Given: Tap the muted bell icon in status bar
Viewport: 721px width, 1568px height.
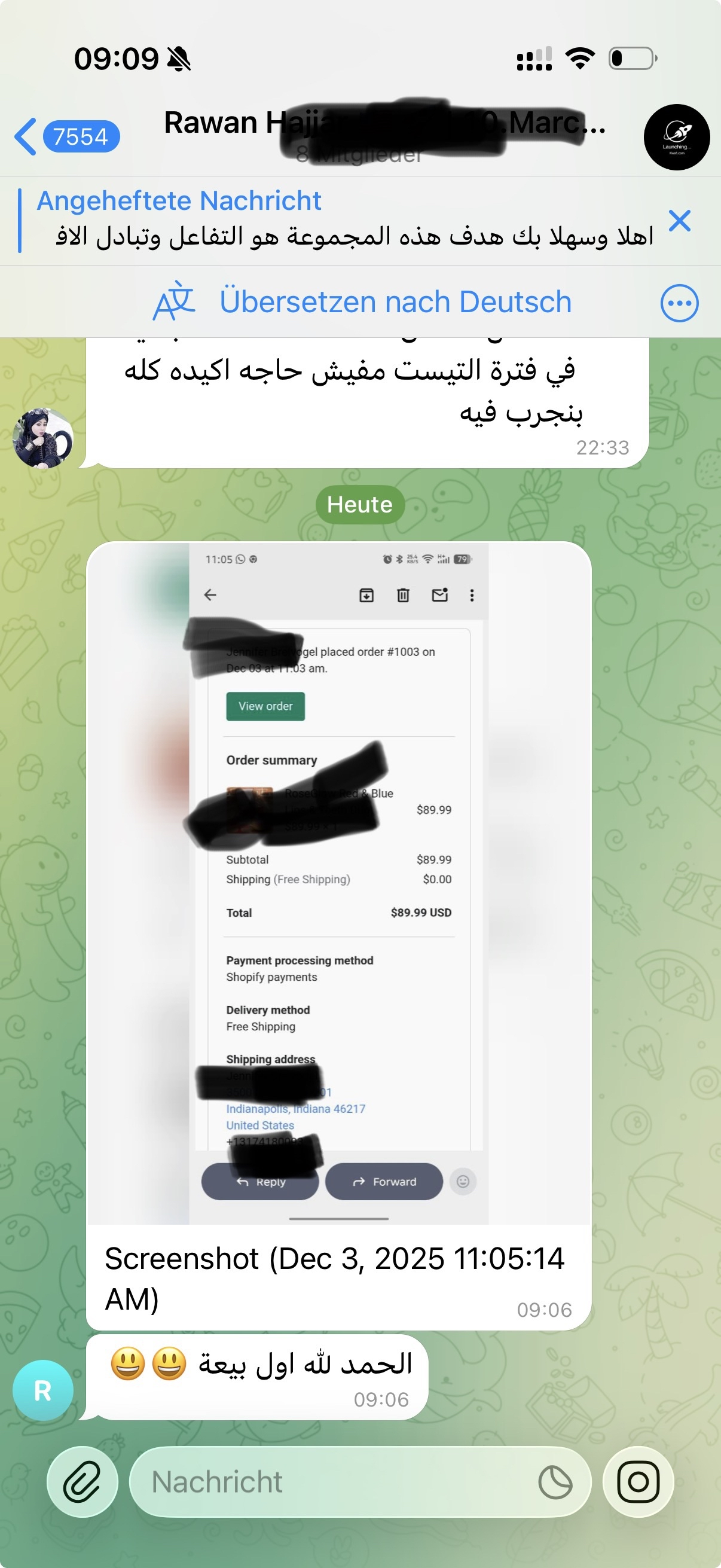Looking at the screenshot, I should point(179,59).
